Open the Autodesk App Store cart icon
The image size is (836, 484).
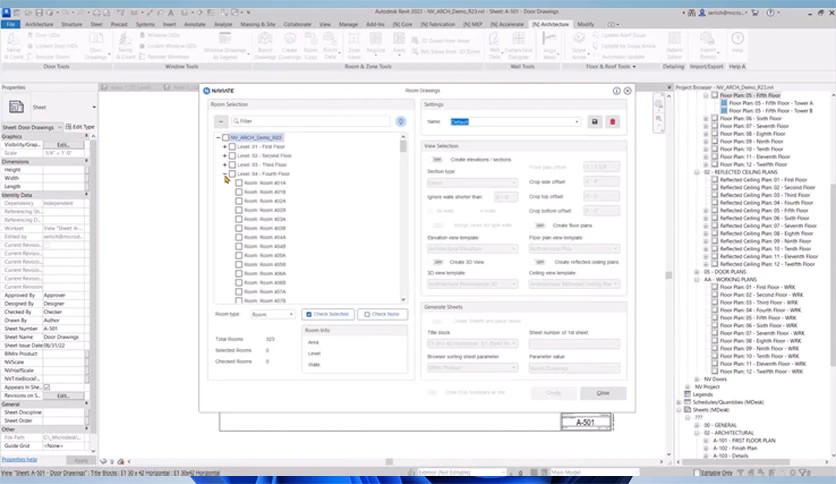point(755,12)
